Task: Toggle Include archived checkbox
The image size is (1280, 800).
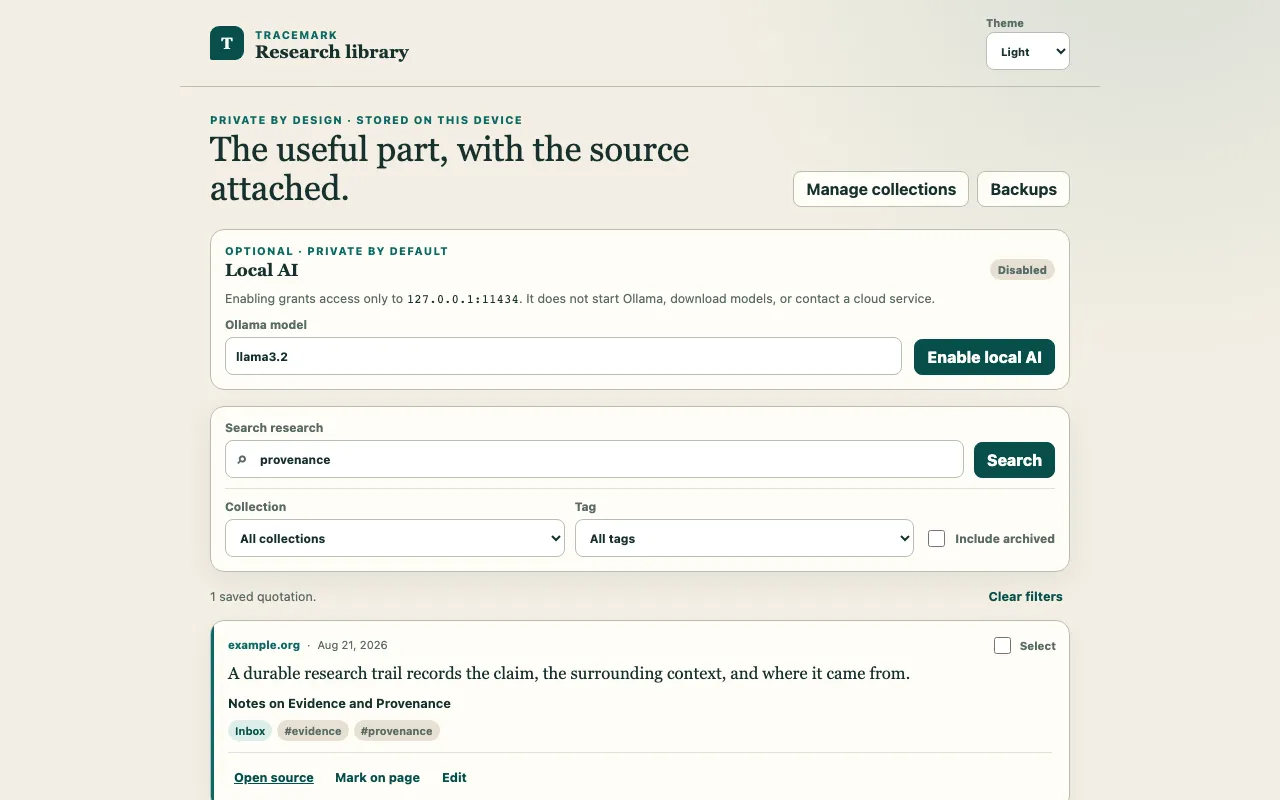Action: [936, 538]
